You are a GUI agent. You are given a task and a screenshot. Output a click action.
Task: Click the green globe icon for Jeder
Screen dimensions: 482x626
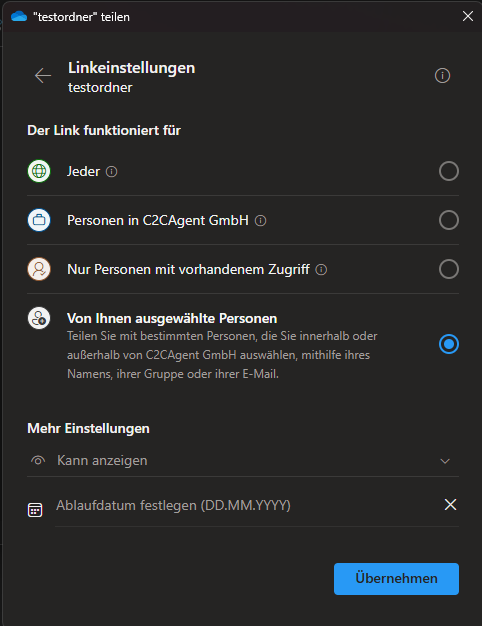pos(39,171)
